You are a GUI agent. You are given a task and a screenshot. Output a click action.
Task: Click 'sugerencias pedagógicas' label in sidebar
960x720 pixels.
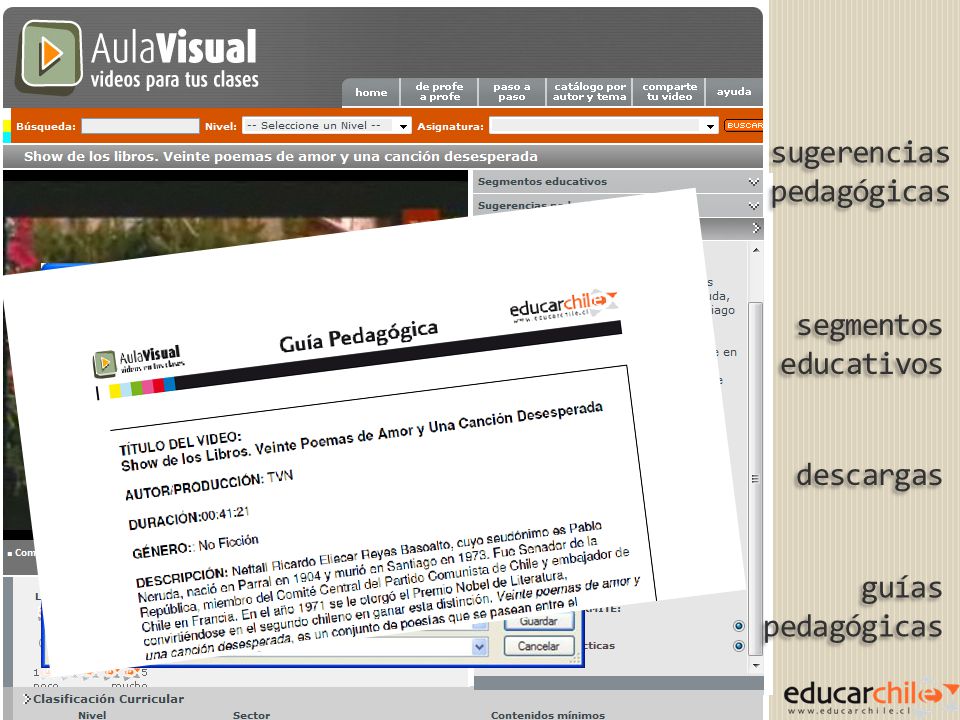(x=860, y=172)
